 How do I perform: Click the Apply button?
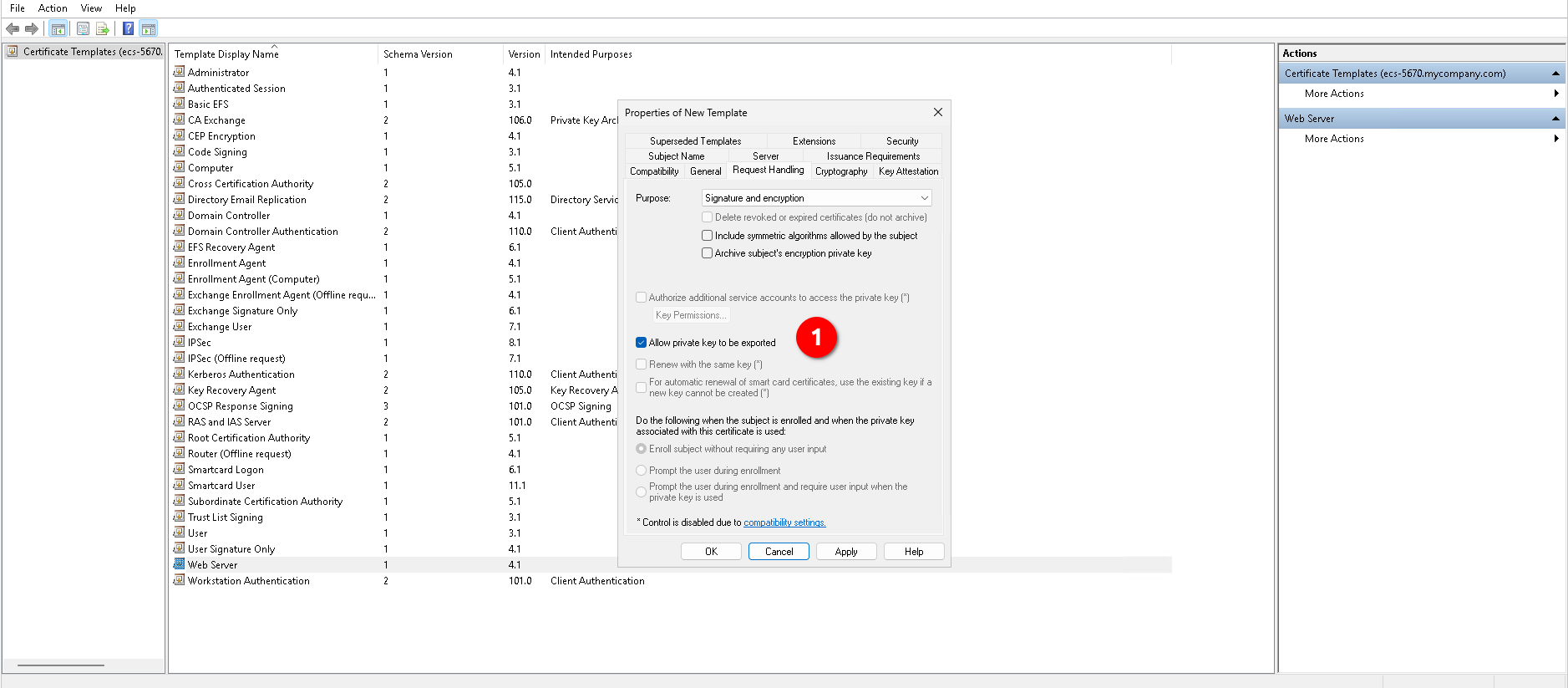point(846,552)
